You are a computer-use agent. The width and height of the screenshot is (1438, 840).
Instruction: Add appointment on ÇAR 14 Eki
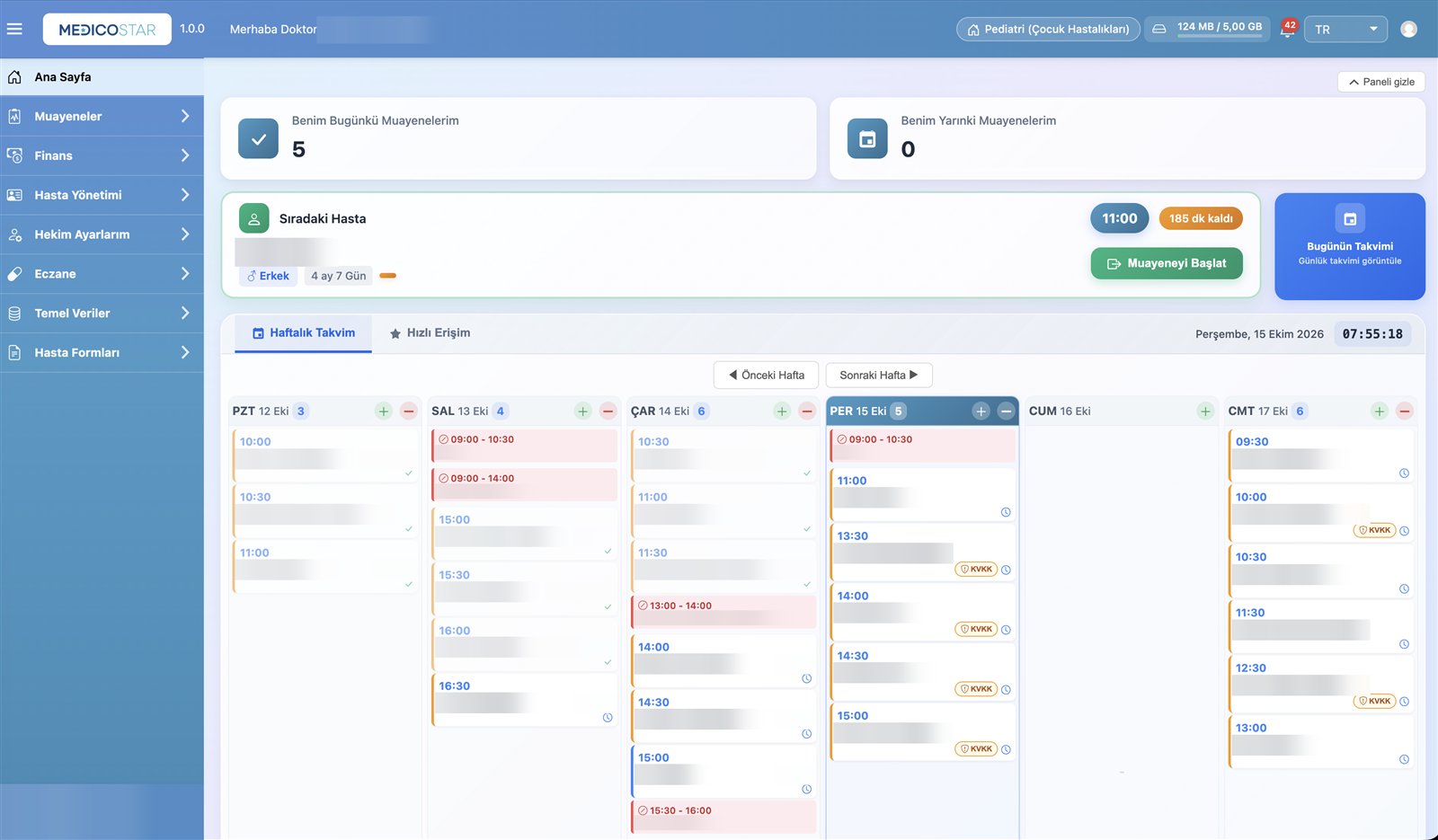click(x=782, y=411)
